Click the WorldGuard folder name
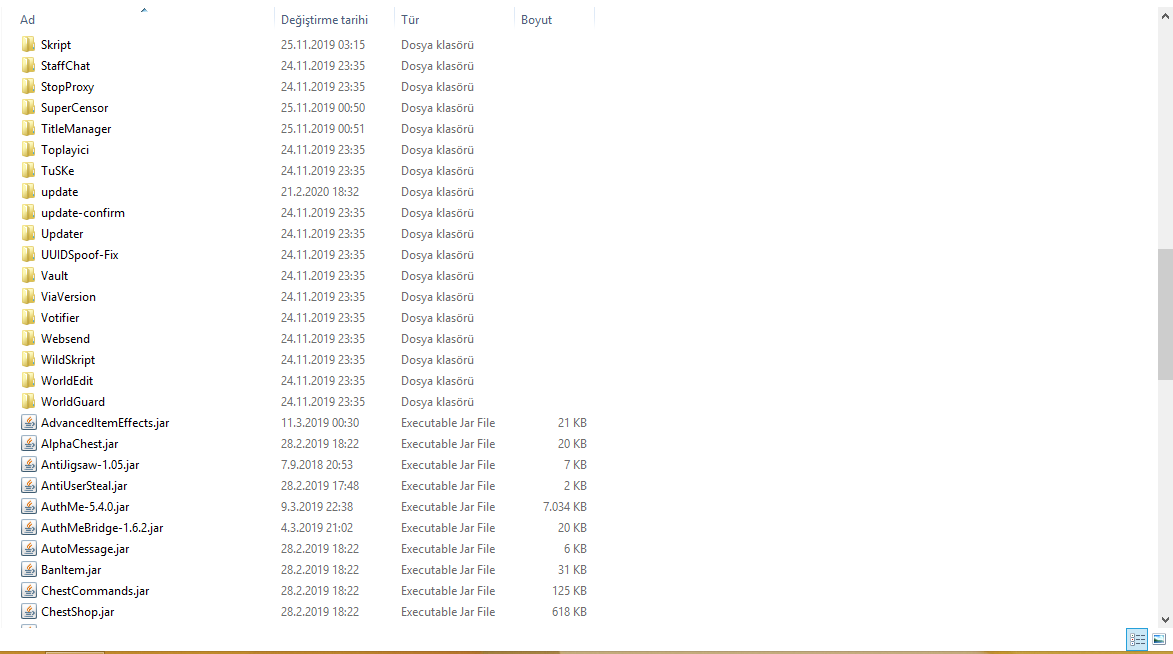This screenshot has height=654, width=1173. 73,401
